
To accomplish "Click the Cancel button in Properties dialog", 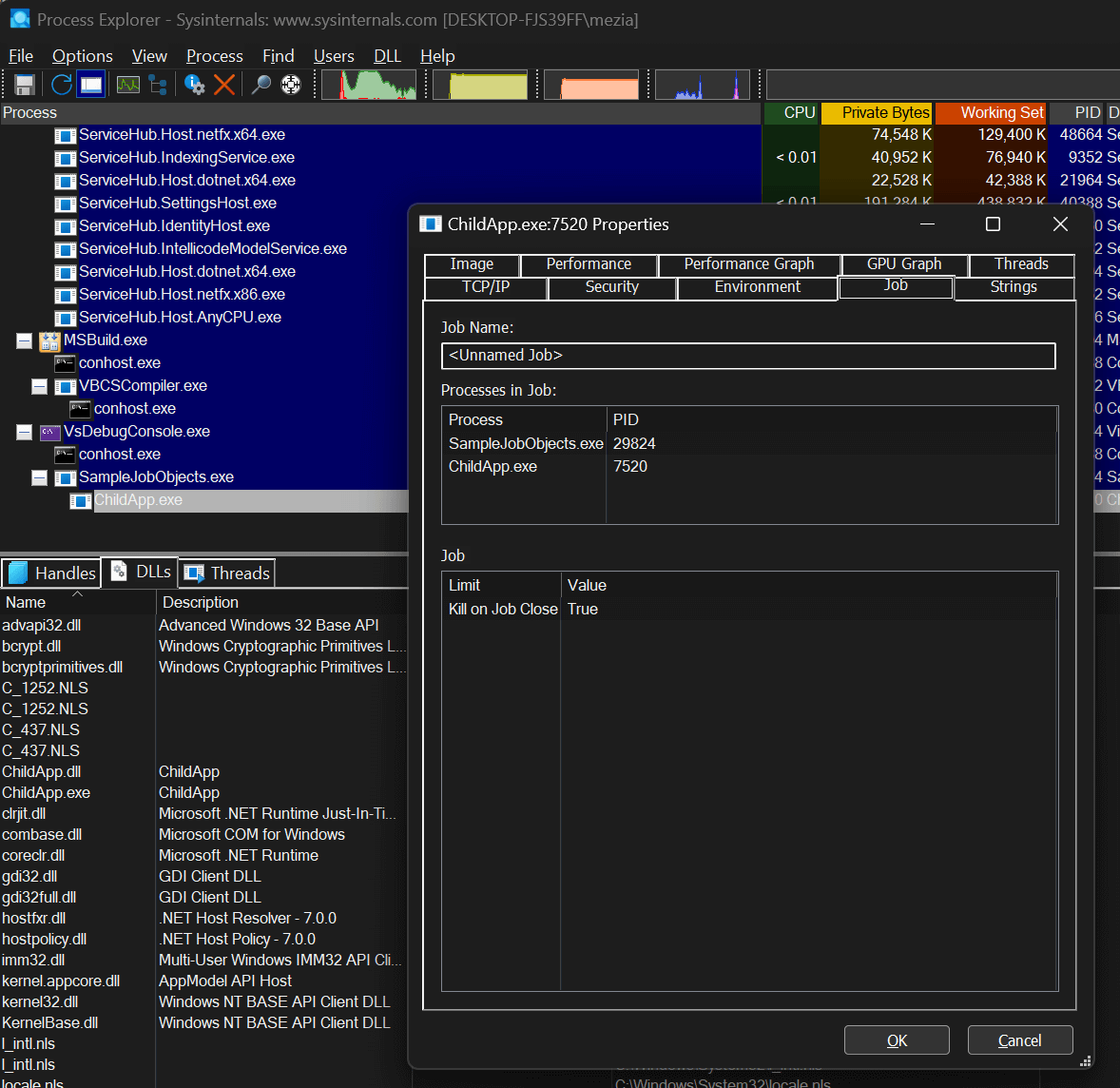I will pyautogui.click(x=1019, y=1040).
